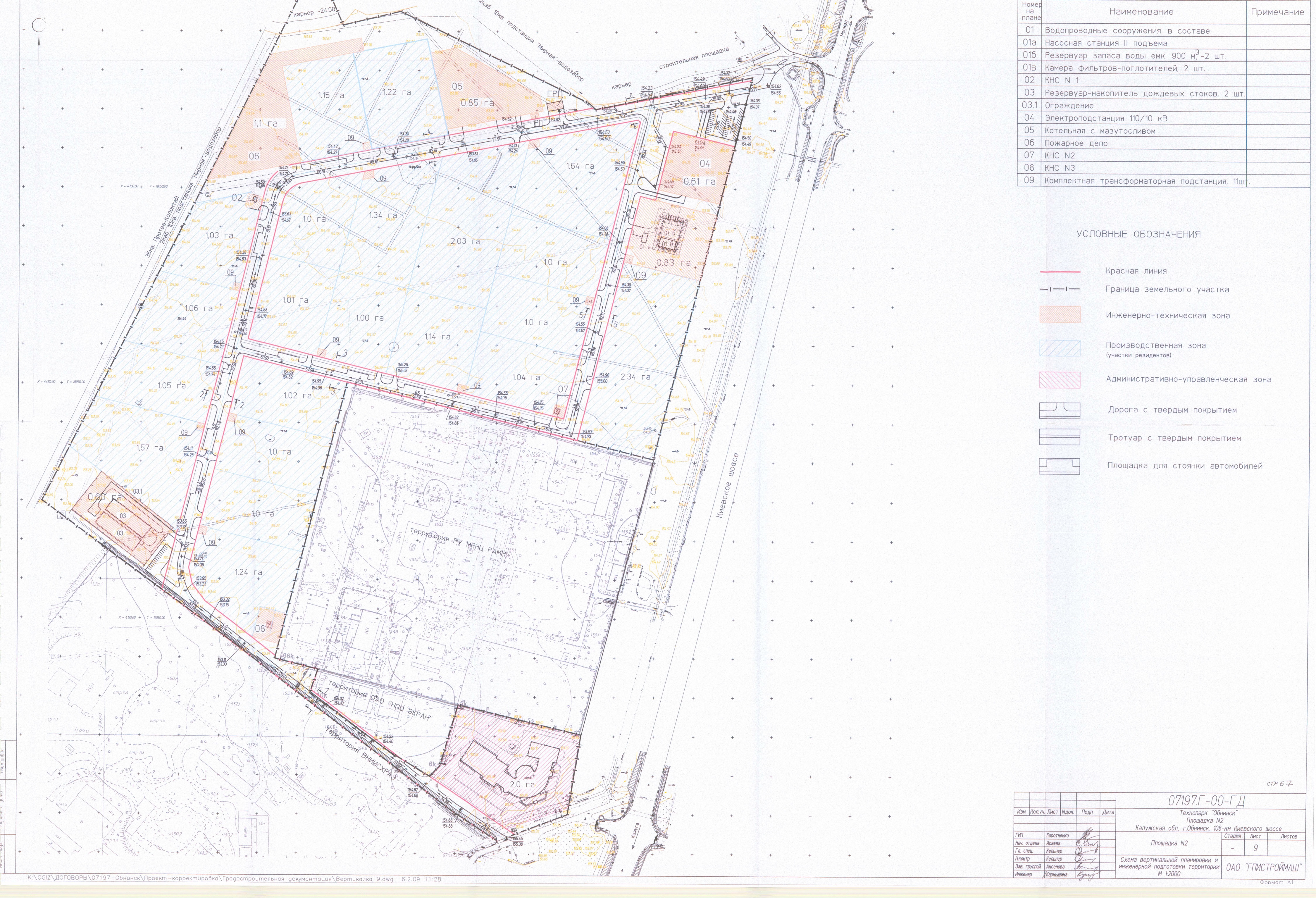Click the УСЛОВНЫЕ ОБОЗНАЧЕНИЯ legend heading
The width and height of the screenshot is (1316, 898).
point(1138,234)
